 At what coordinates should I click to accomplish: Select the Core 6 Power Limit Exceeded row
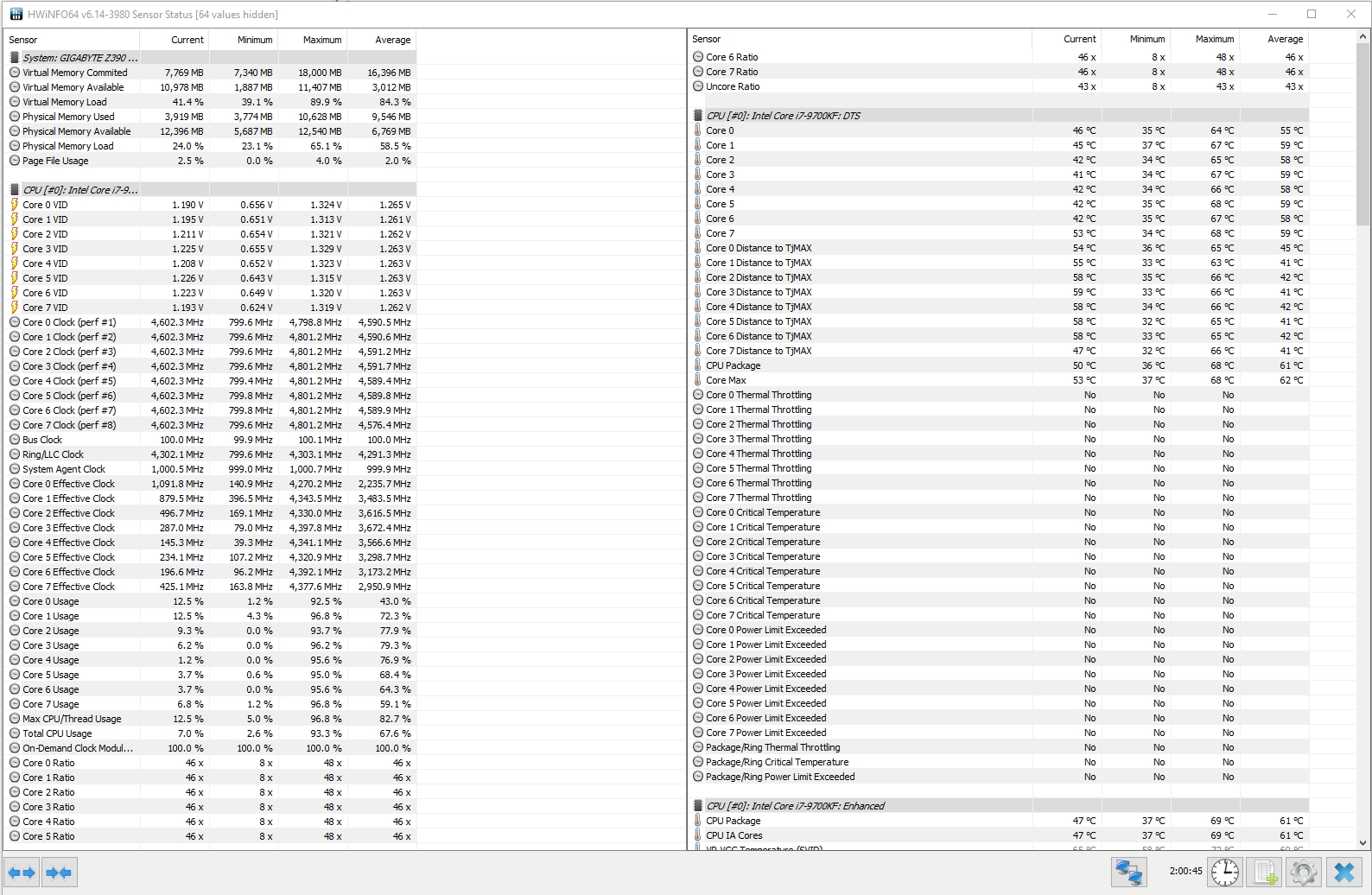click(x=999, y=718)
